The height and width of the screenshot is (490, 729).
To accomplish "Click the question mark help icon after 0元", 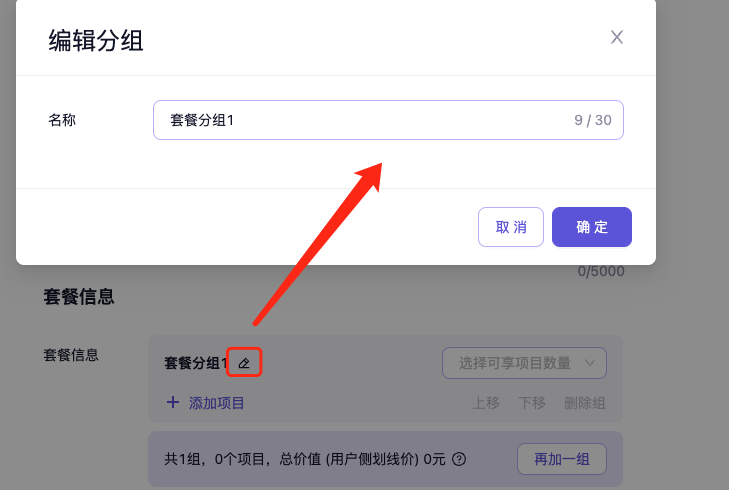I will [459, 460].
